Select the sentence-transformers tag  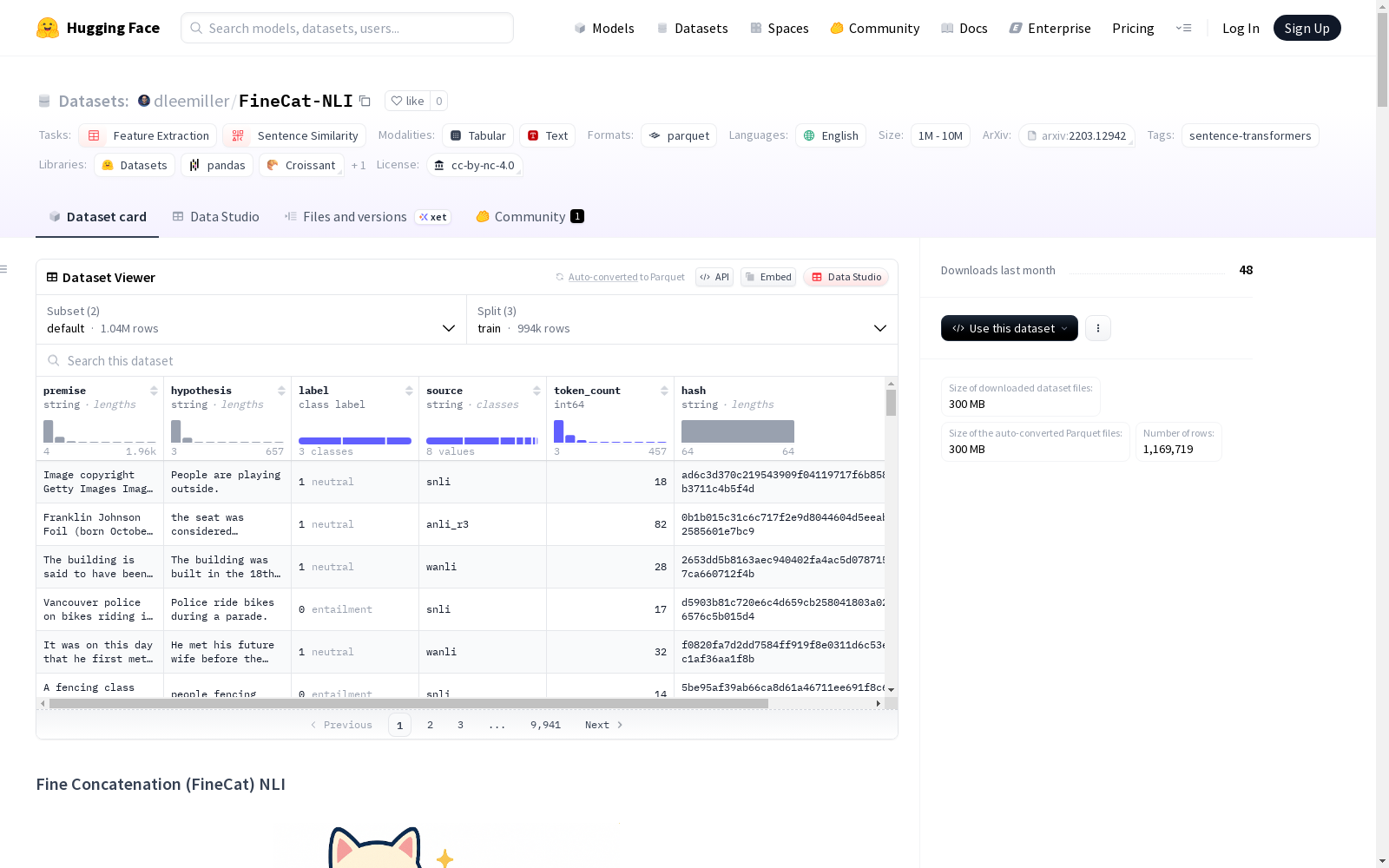pyautogui.click(x=1250, y=135)
